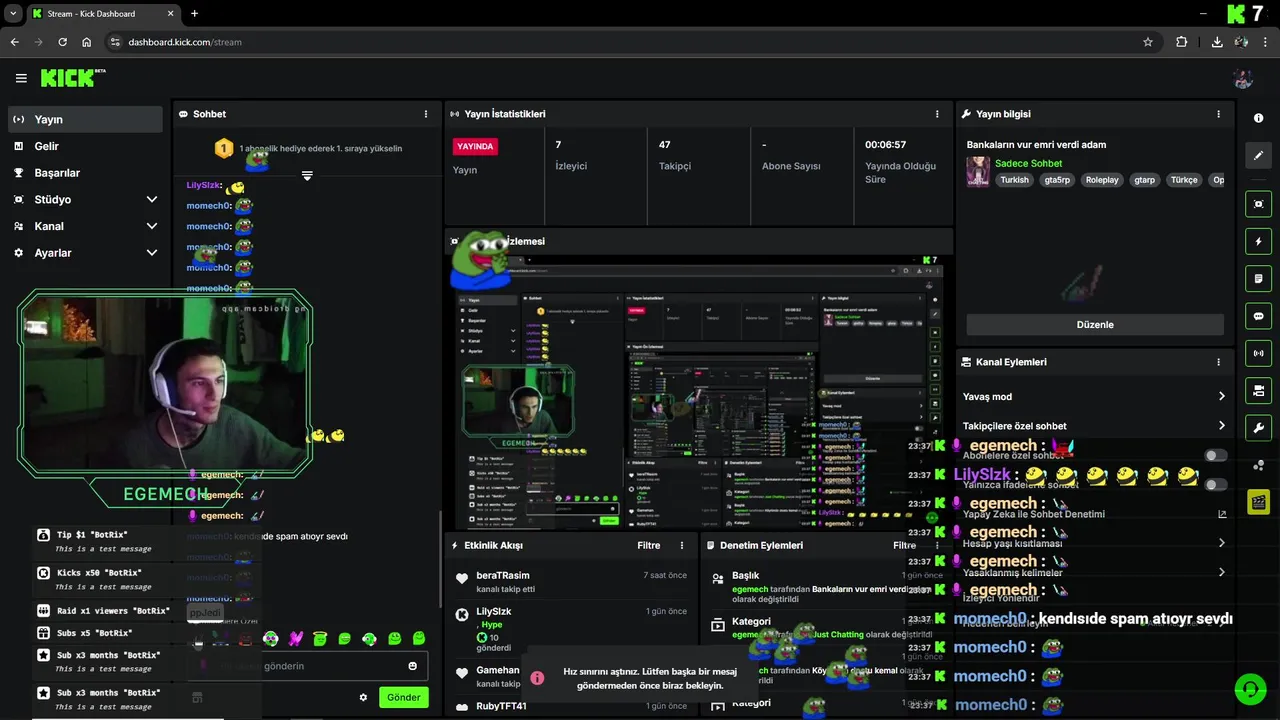1280x720 pixels.
Task: Expand the Stüdyo menu chevron
Action: 152,199
